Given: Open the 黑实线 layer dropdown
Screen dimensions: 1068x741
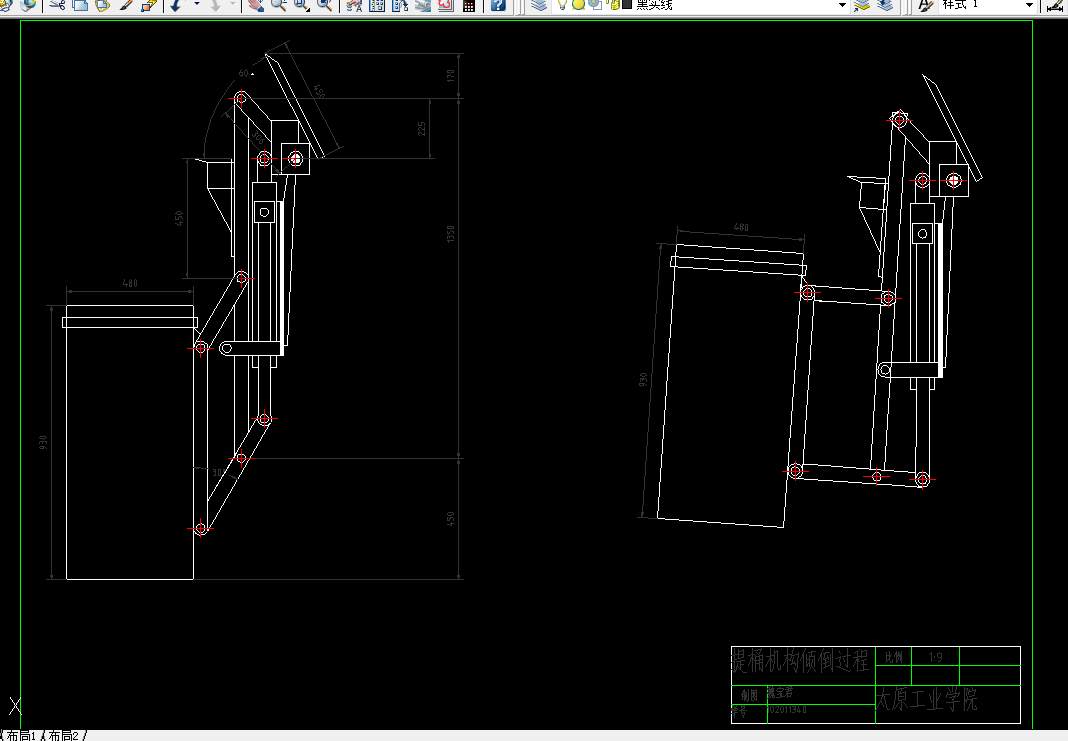Looking at the screenshot, I should point(842,5).
